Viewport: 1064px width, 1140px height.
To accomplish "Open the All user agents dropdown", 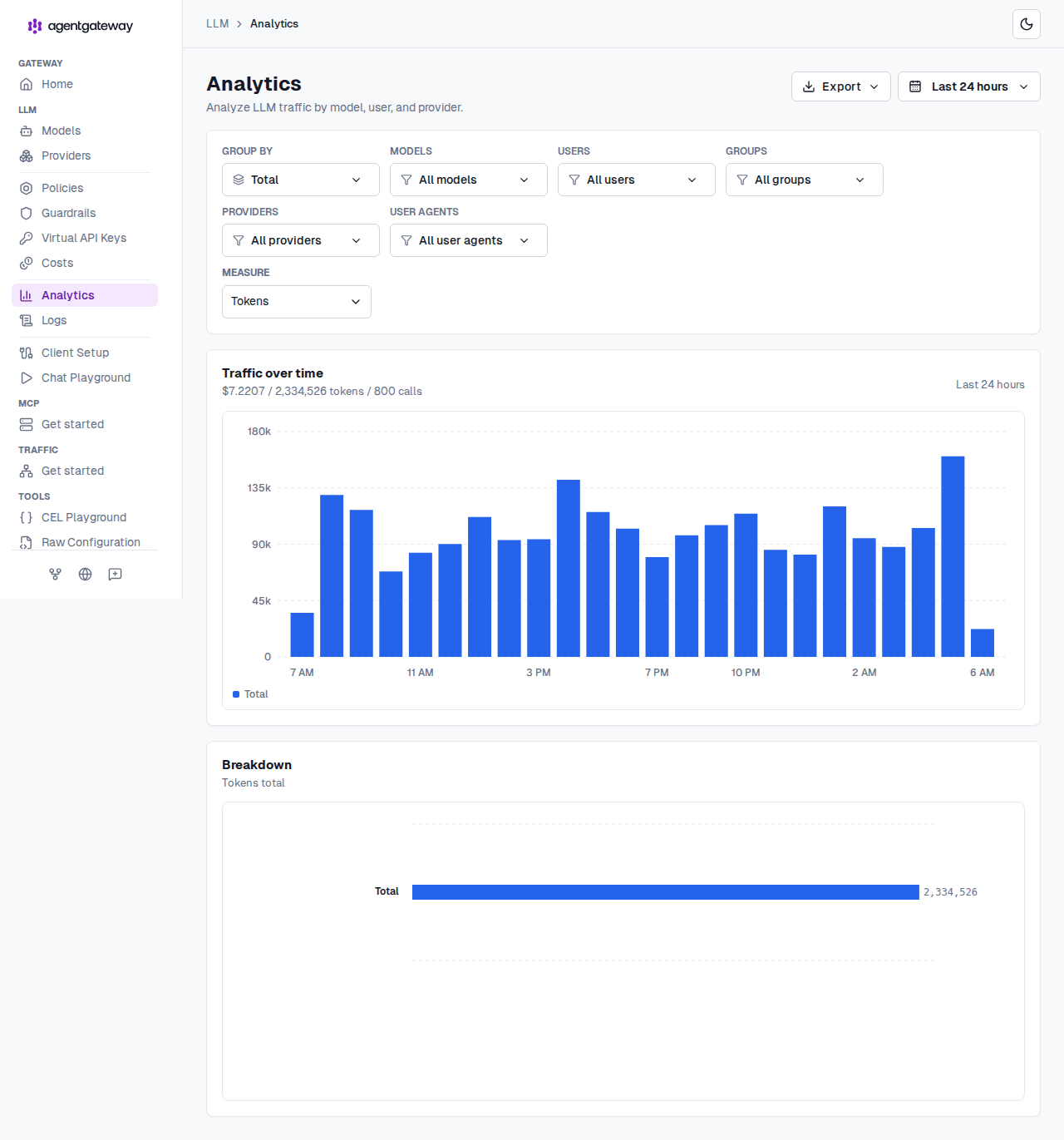I will click(x=469, y=240).
